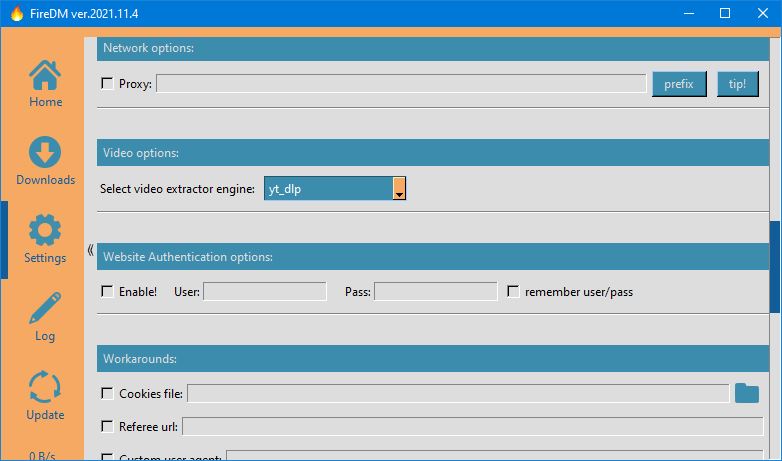The height and width of the screenshot is (461, 782).
Task: Maximize the FireDM window
Action: [725, 13]
